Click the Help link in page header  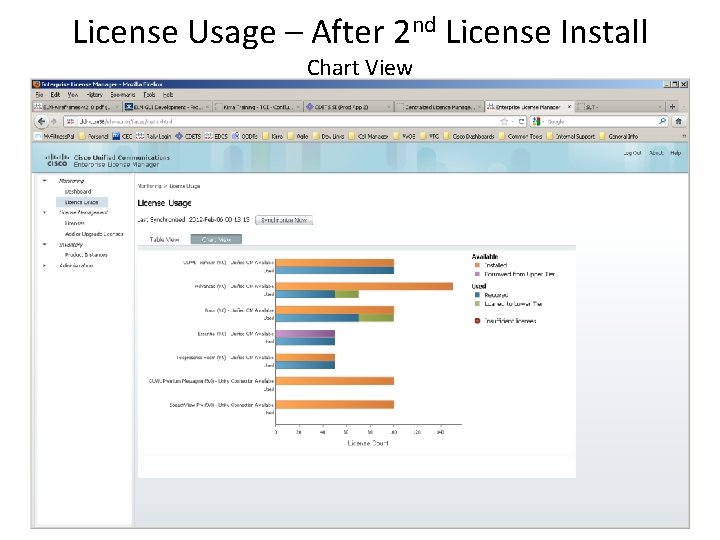coord(675,153)
